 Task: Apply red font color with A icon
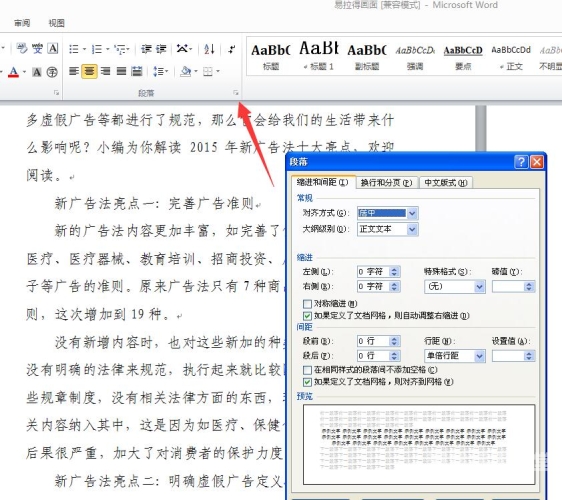[14, 72]
